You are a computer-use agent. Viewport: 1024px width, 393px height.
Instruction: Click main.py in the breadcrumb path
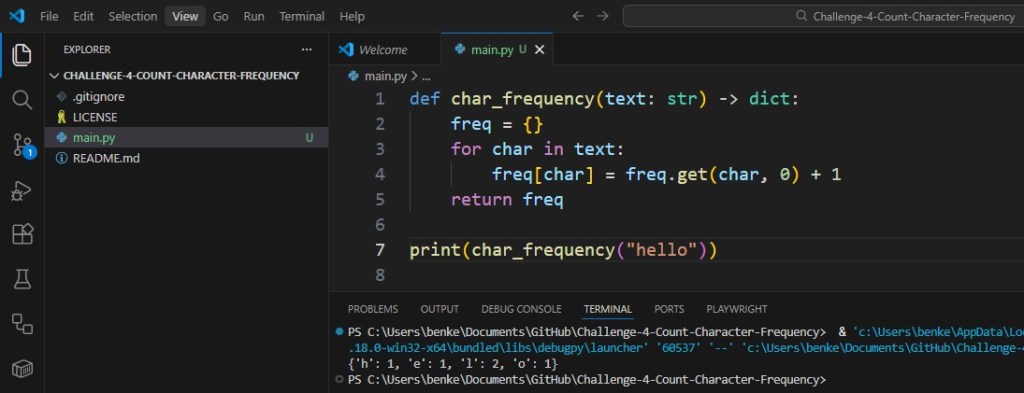click(x=385, y=76)
